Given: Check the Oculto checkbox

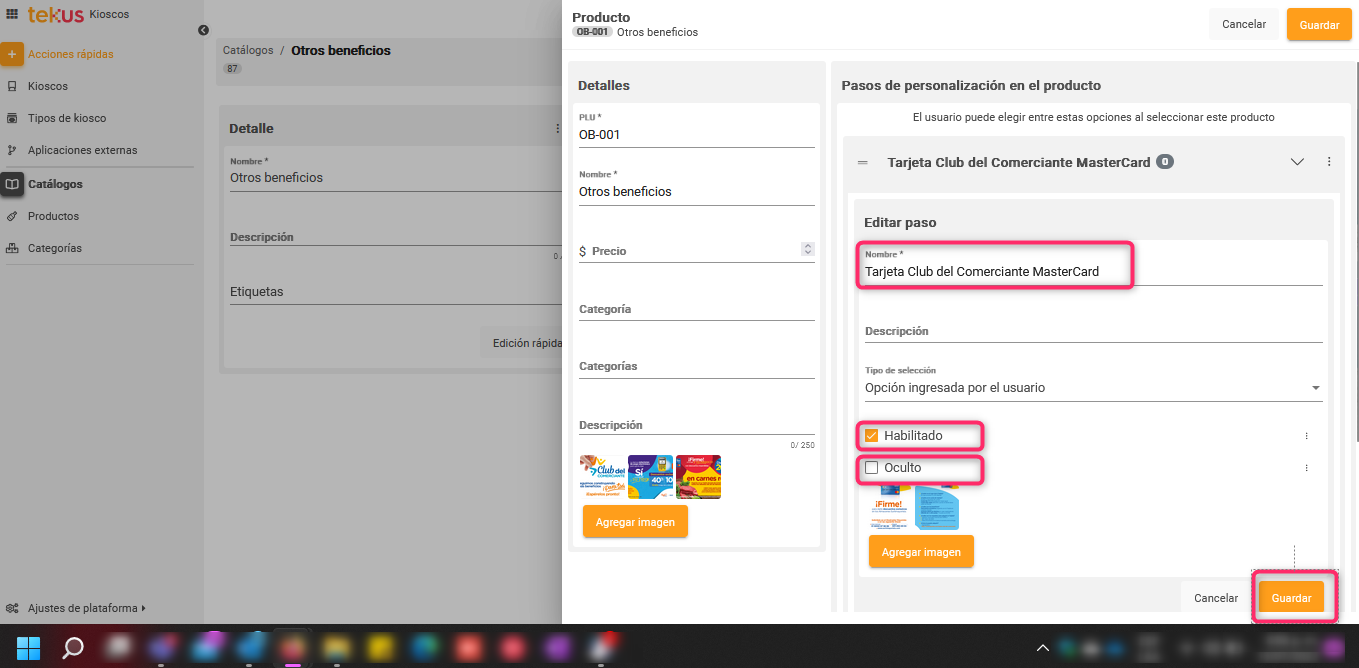Looking at the screenshot, I should [x=871, y=468].
